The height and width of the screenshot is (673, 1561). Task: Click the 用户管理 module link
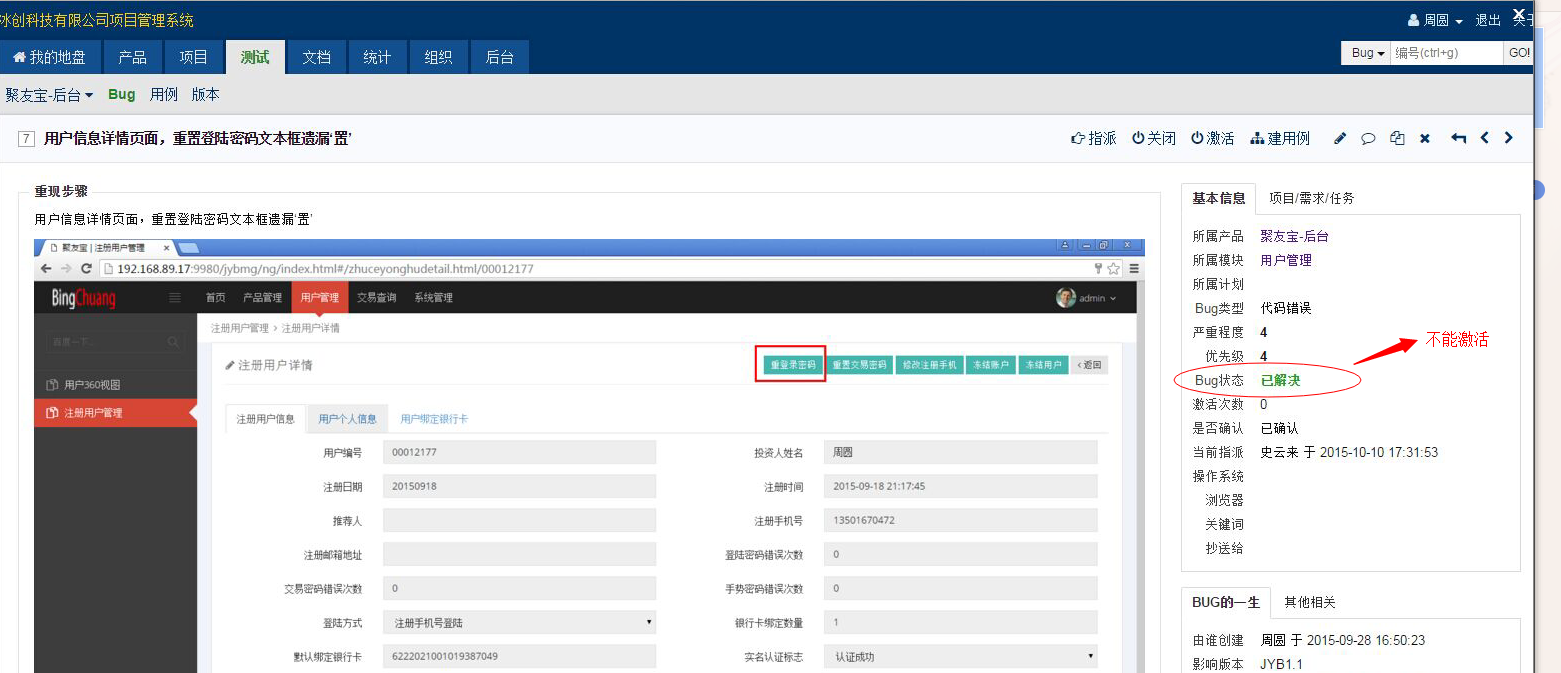tap(1285, 260)
